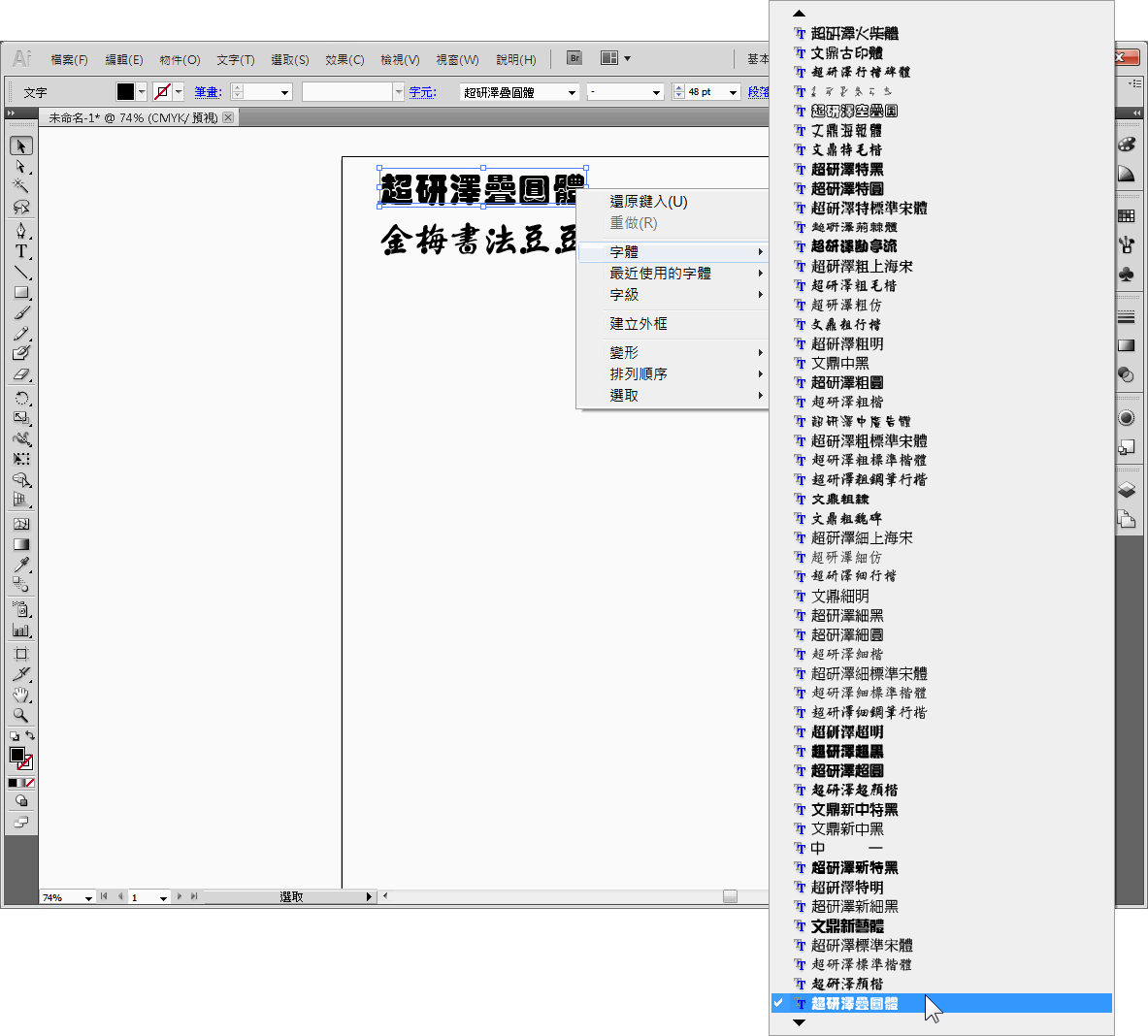
Task: Pick the Eyedropper tool
Action: [x=20, y=564]
